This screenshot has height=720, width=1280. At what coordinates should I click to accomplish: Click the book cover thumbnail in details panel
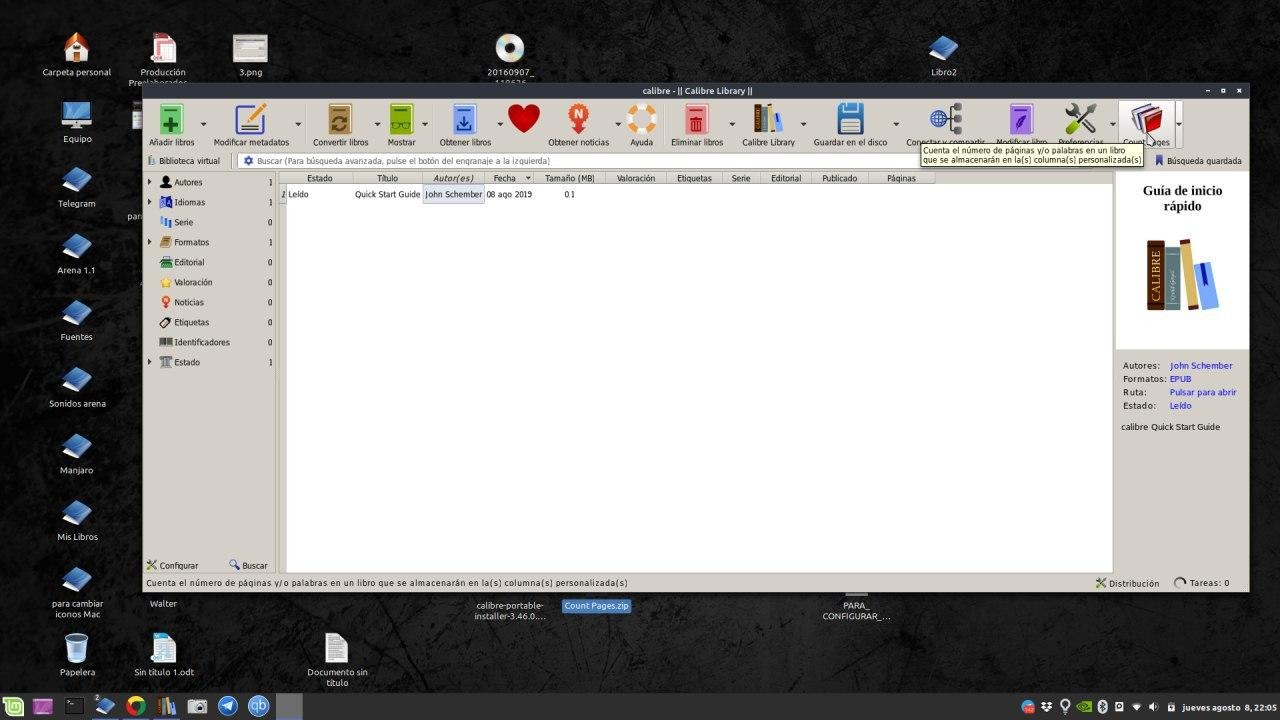(1182, 274)
